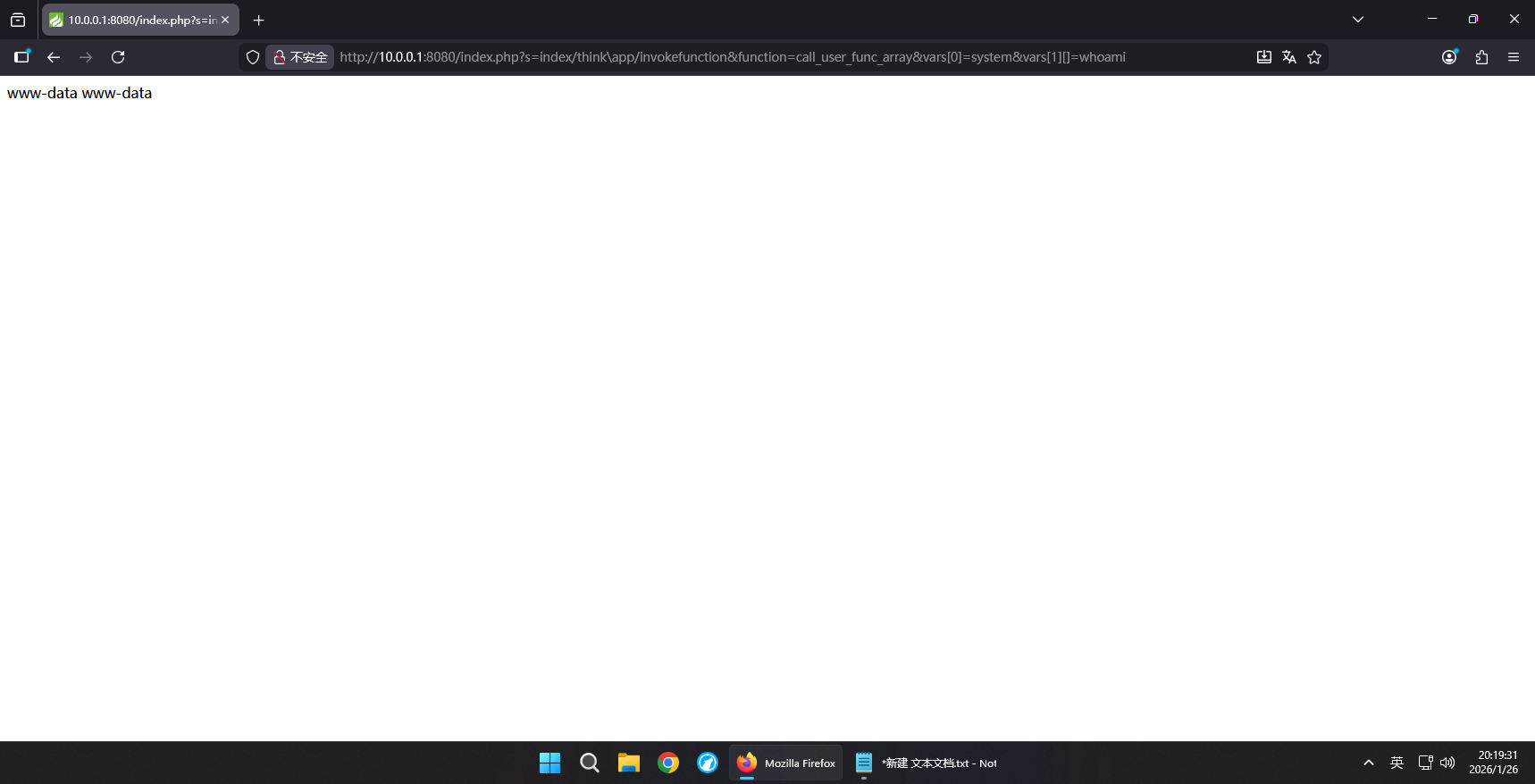
Task: Open the blue round app icon on taskbar
Action: tap(708, 763)
